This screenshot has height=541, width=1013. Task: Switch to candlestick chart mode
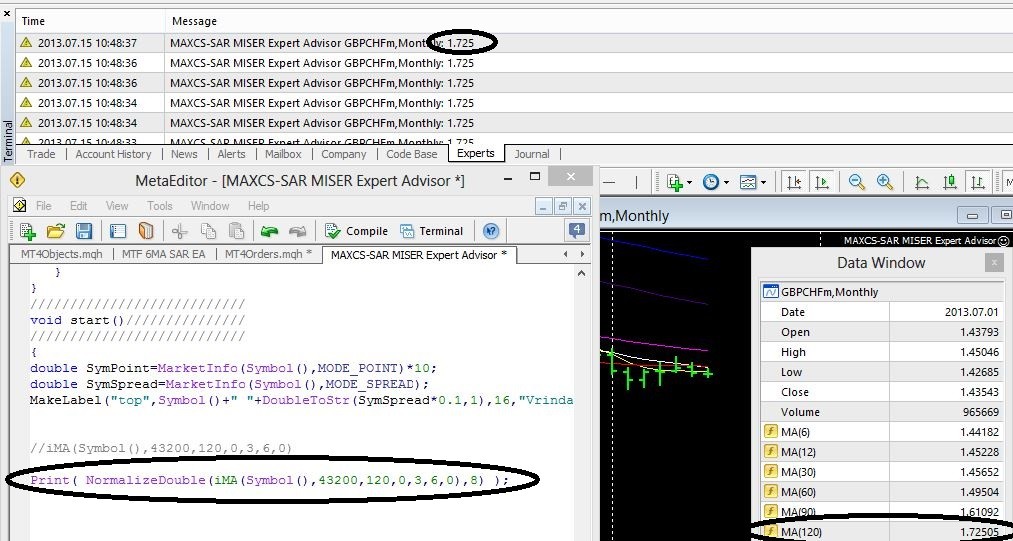point(950,182)
